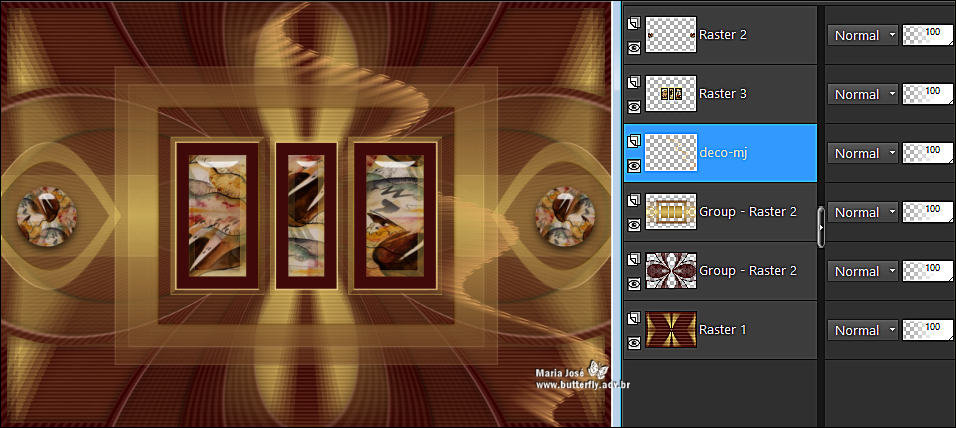Screen dimensions: 956x428
Task: Adjust the opacity slider of Raster 3
Action: point(928,95)
